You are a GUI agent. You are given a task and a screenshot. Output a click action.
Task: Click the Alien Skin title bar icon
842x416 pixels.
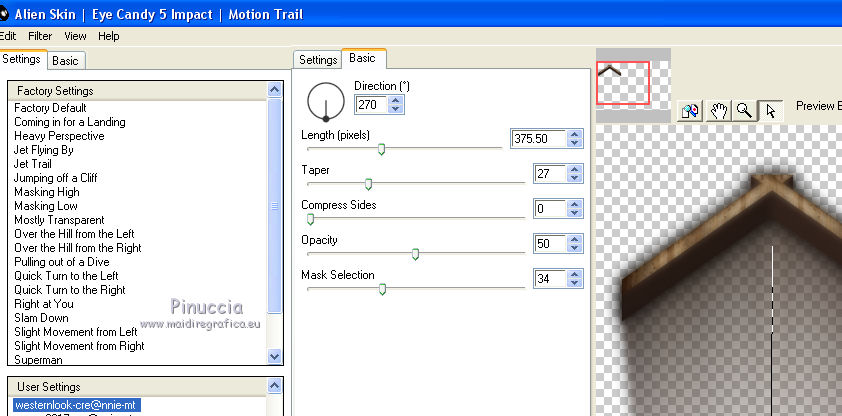pyautogui.click(x=4, y=13)
